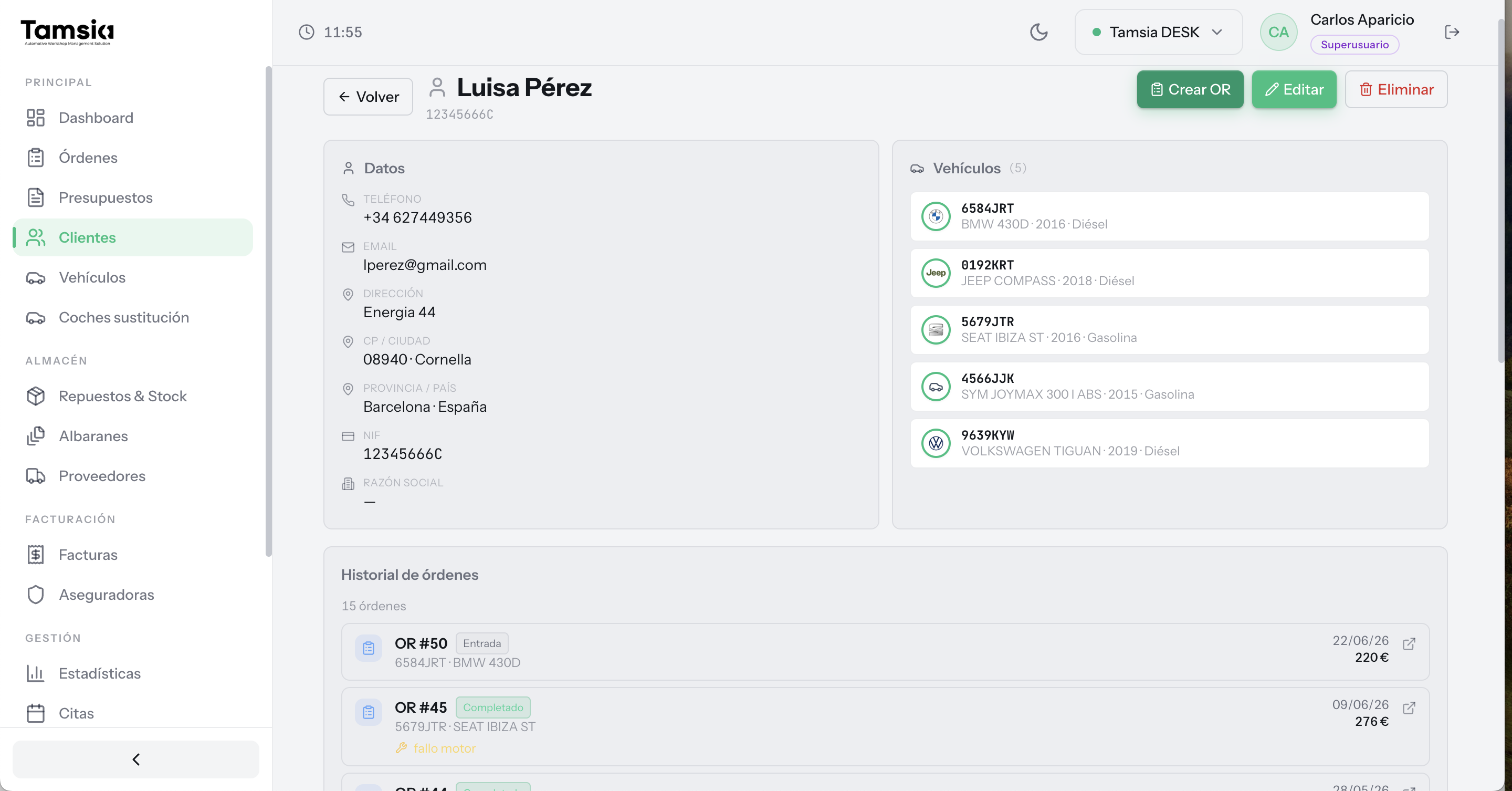This screenshot has height=791, width=1512.
Task: Open the Vehículos sidebar item
Action: pos(133,277)
